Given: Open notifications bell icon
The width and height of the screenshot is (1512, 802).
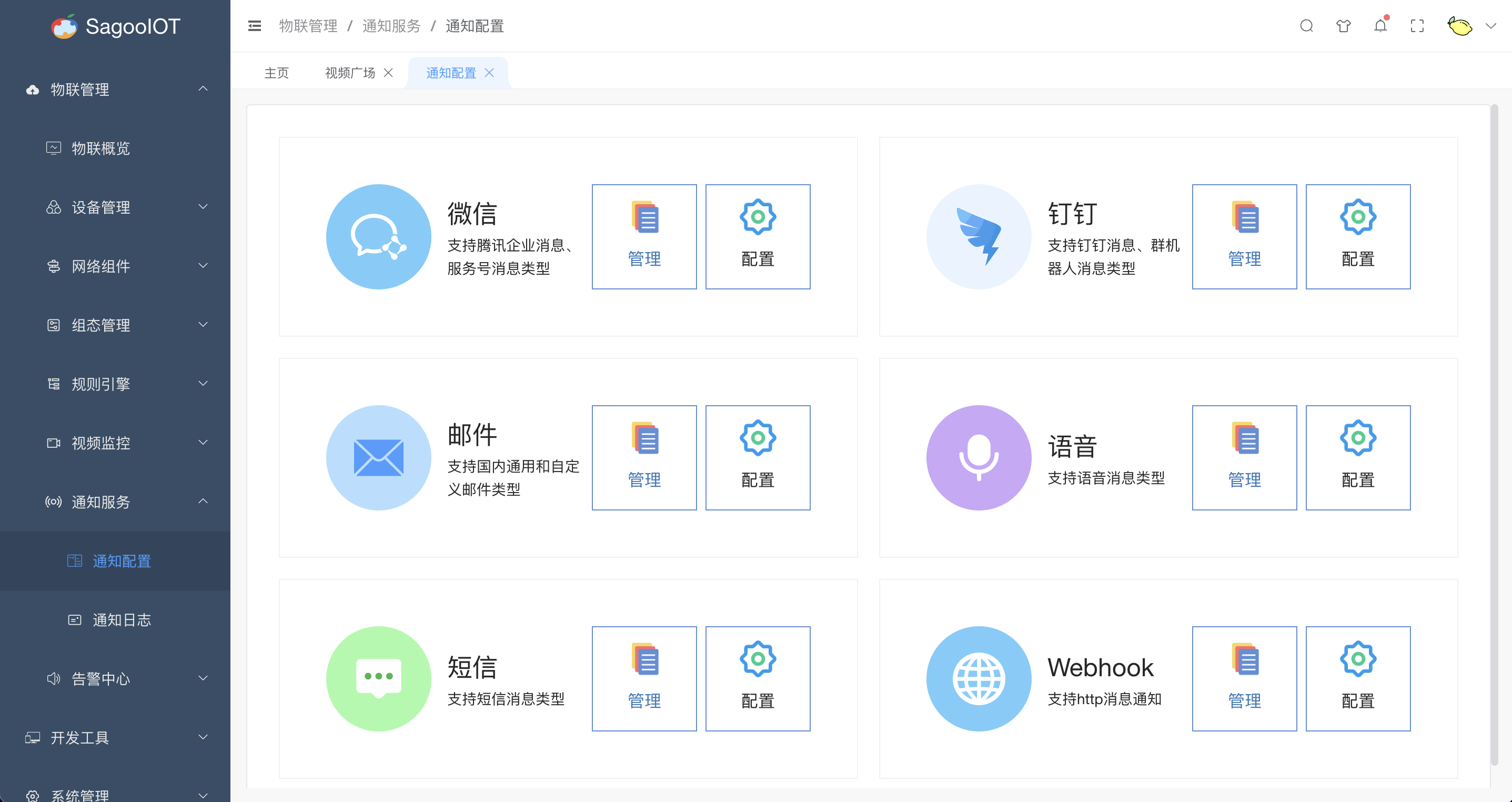Looking at the screenshot, I should [x=1380, y=26].
